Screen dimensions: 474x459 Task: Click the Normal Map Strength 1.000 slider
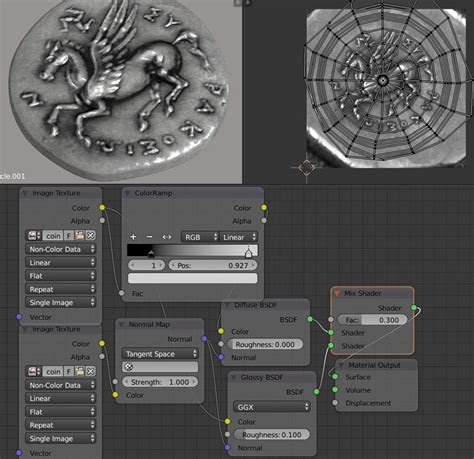coord(160,382)
